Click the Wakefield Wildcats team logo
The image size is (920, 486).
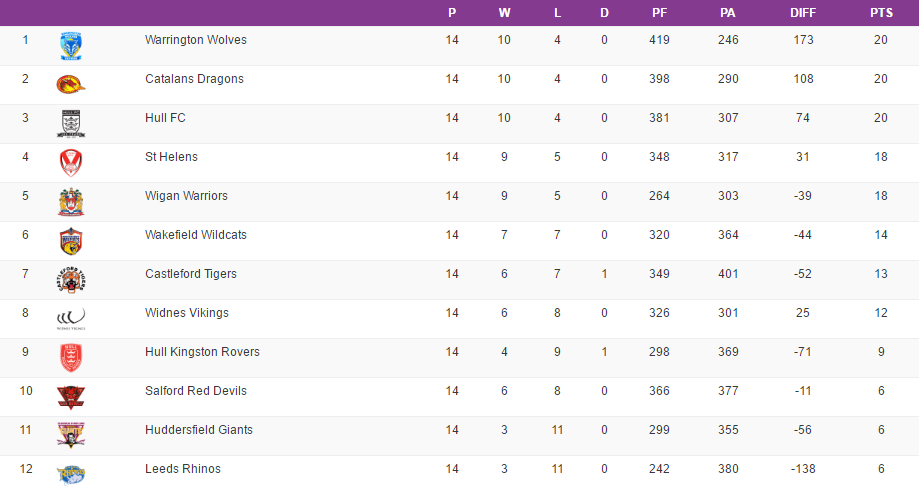(x=71, y=240)
